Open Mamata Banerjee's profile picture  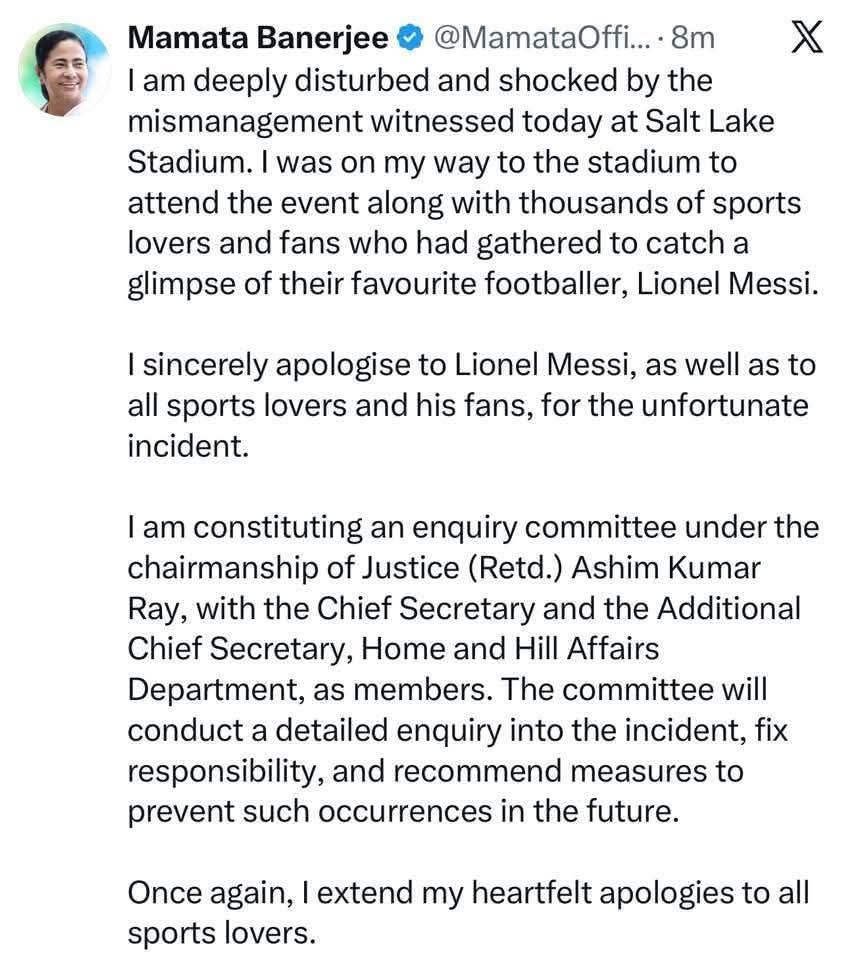tap(65, 69)
